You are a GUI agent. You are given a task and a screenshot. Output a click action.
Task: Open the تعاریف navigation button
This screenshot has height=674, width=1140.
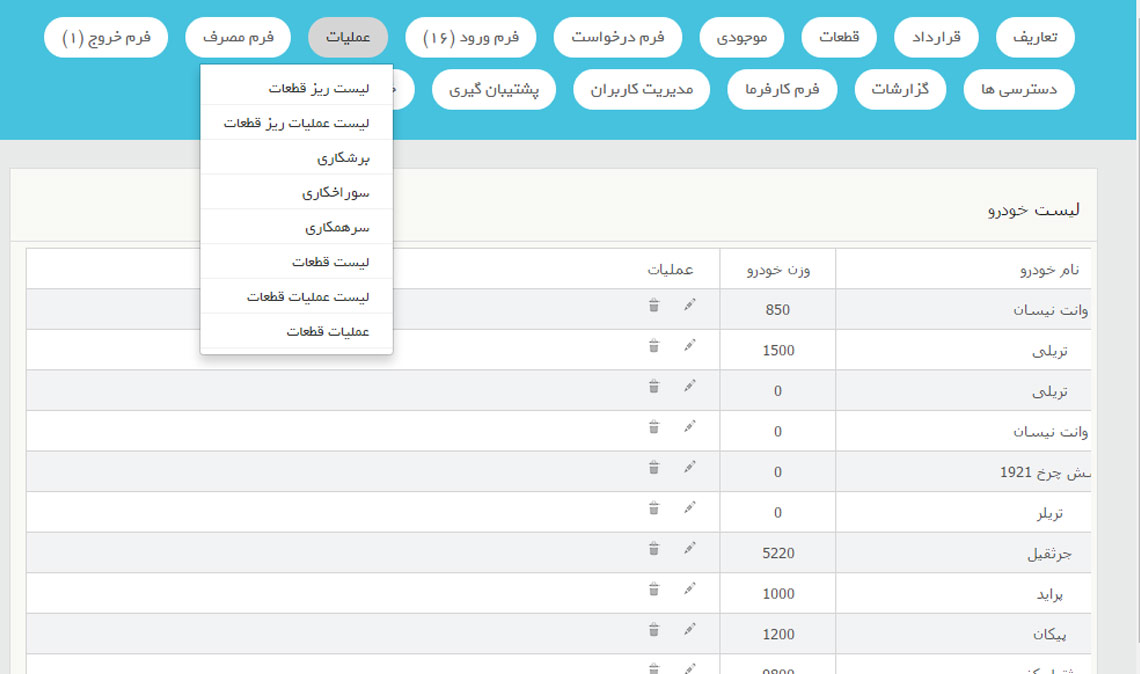(x=1035, y=37)
